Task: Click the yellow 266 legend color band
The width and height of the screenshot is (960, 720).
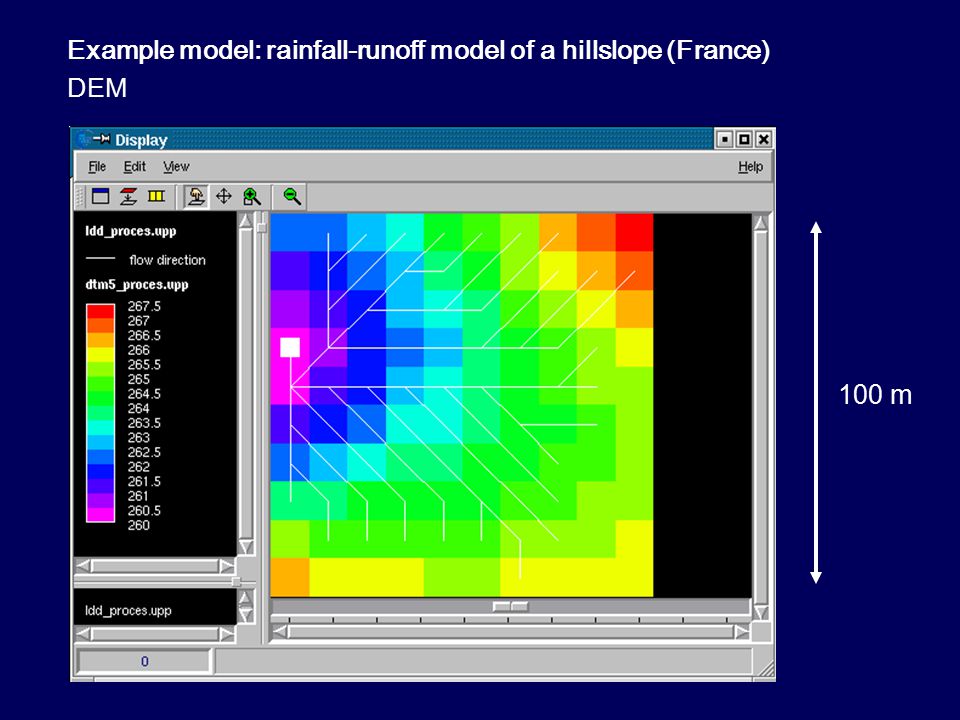Action: coord(100,354)
